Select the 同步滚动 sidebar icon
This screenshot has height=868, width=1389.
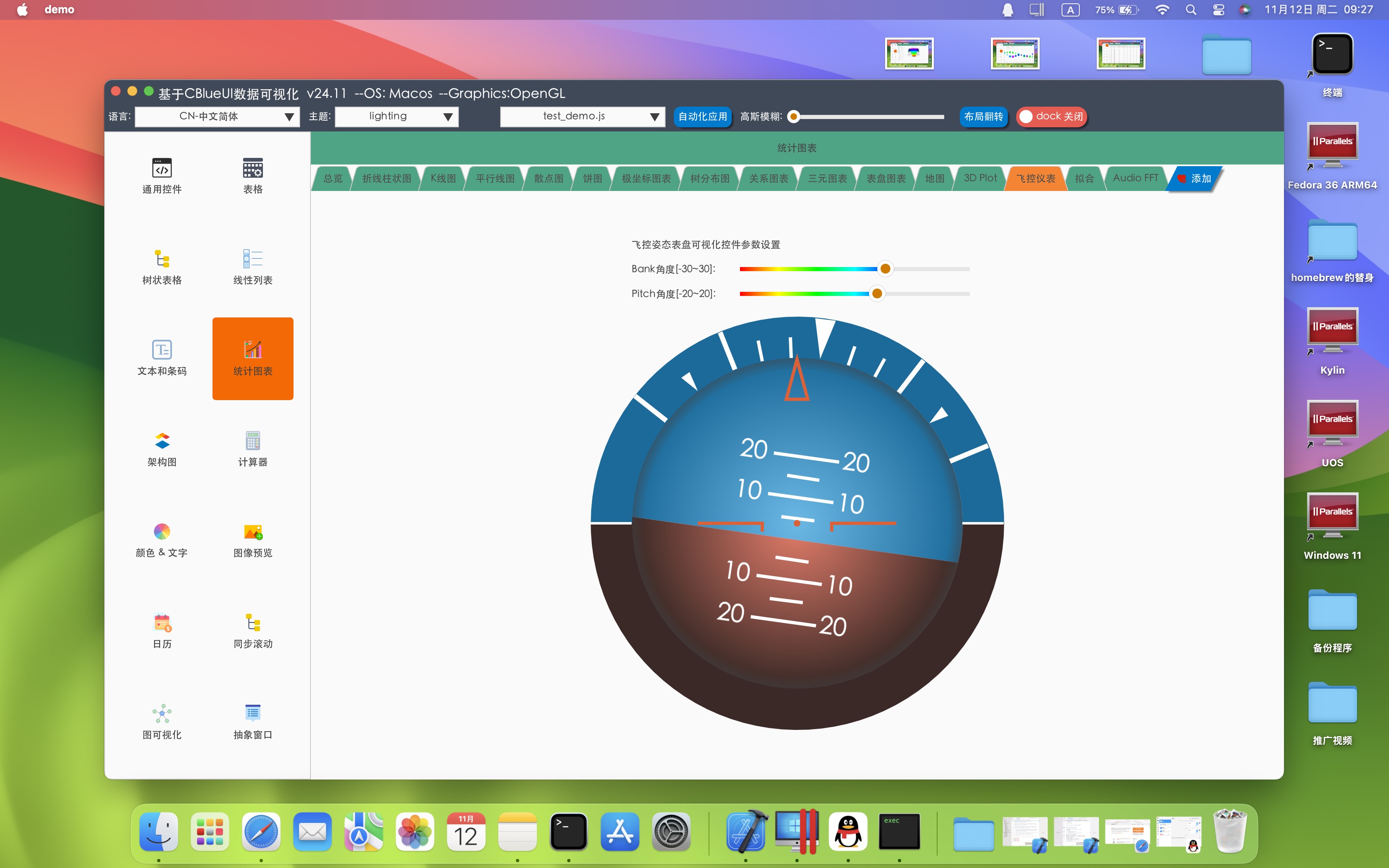pos(253,631)
